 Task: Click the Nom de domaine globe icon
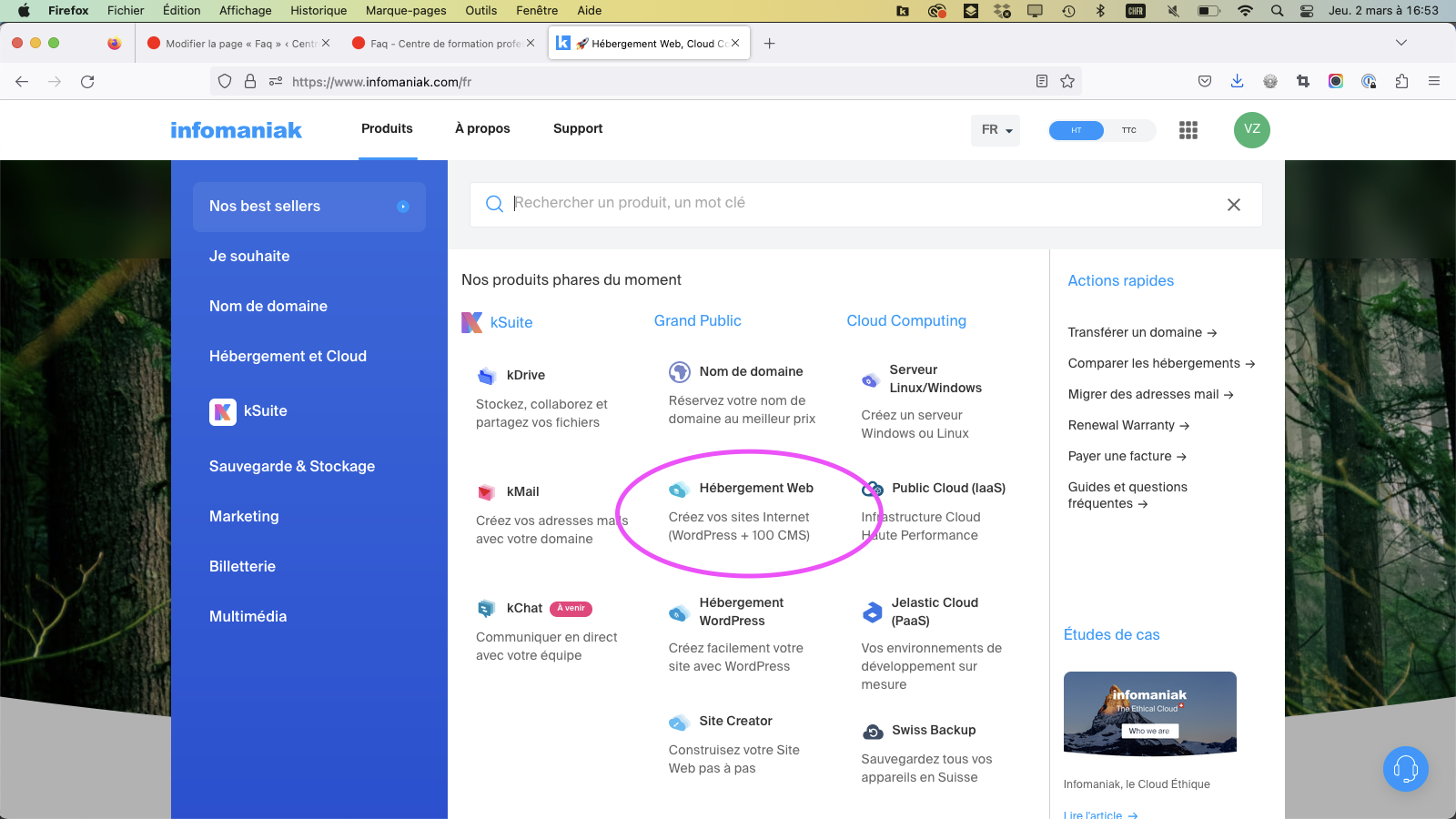[680, 371]
